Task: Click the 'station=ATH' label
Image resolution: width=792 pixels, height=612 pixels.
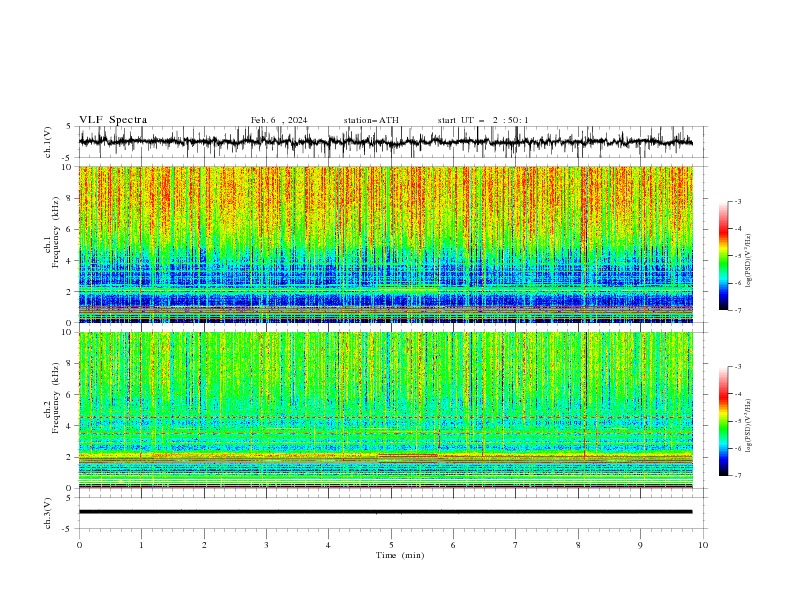Action: point(371,120)
